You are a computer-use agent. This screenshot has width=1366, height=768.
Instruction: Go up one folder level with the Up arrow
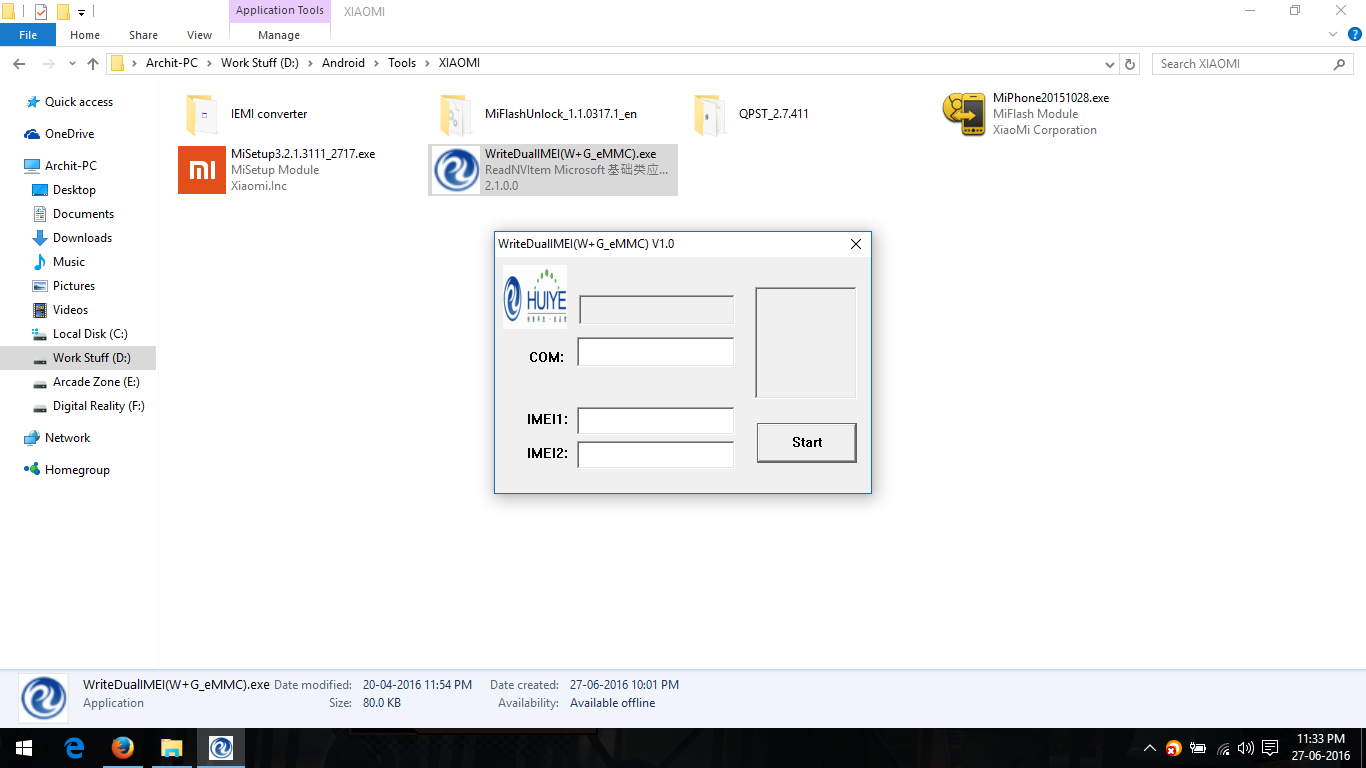[x=93, y=64]
